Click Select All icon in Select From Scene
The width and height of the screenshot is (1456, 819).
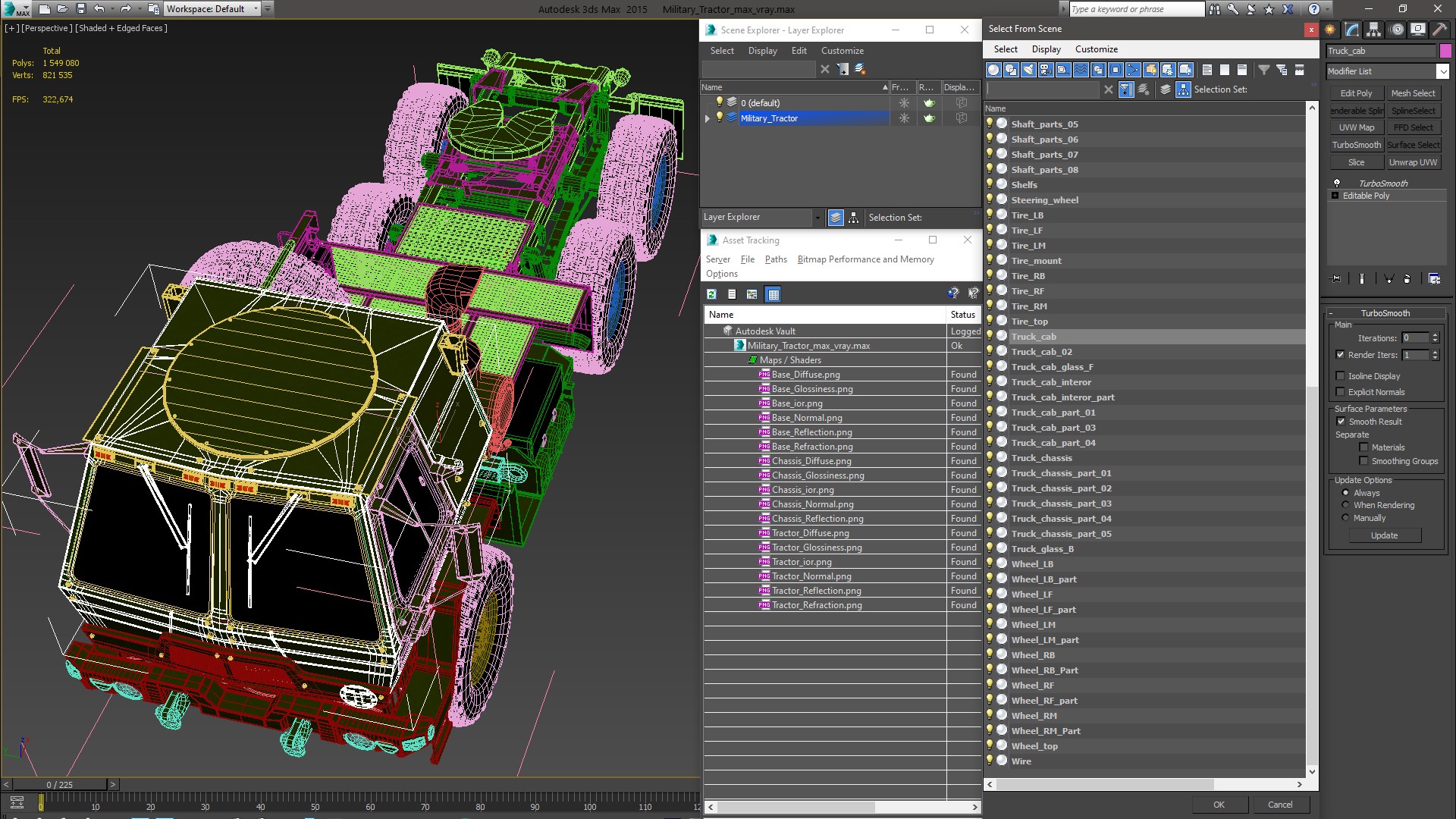(1207, 70)
